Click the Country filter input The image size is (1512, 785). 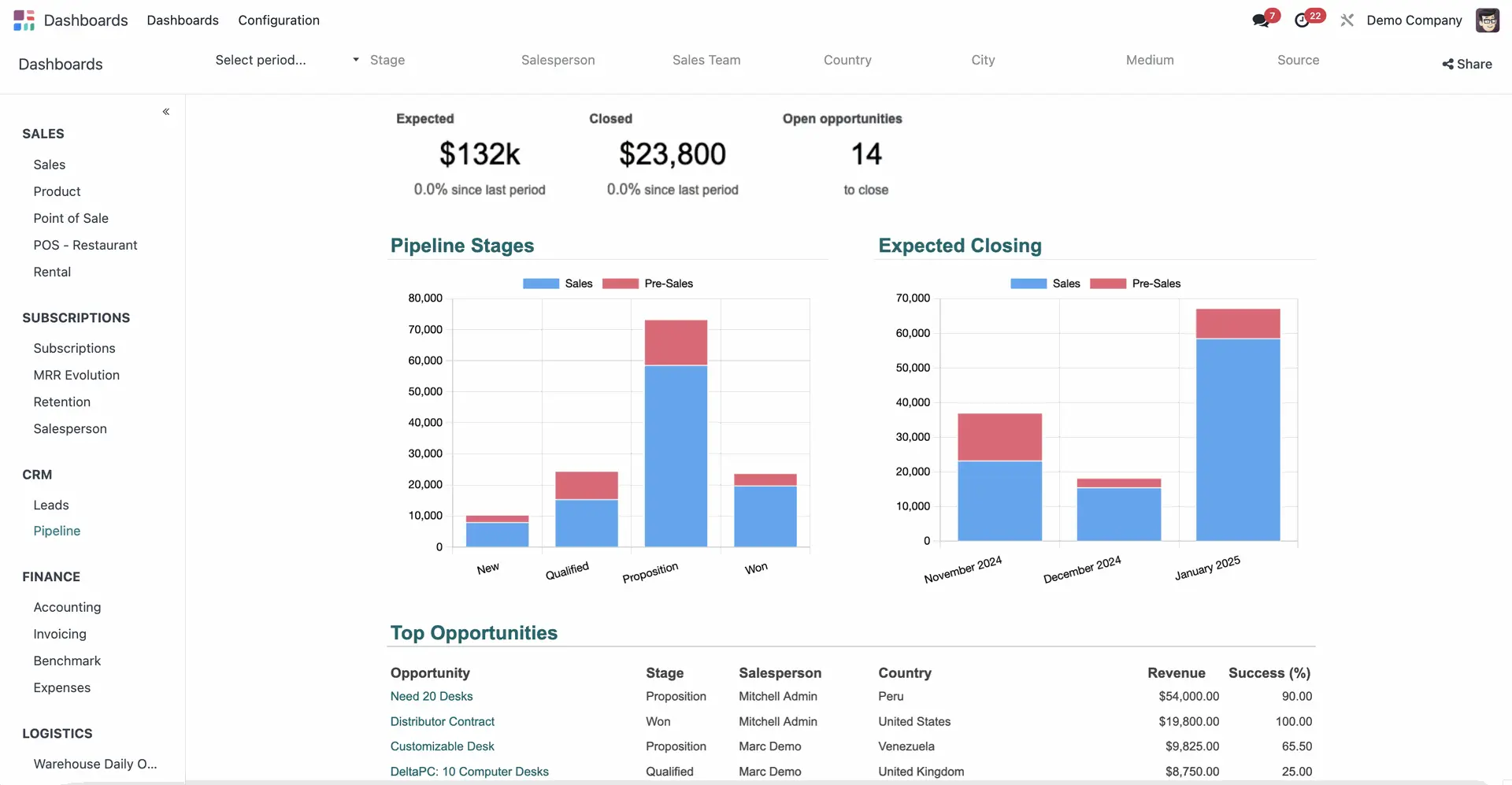coord(847,60)
